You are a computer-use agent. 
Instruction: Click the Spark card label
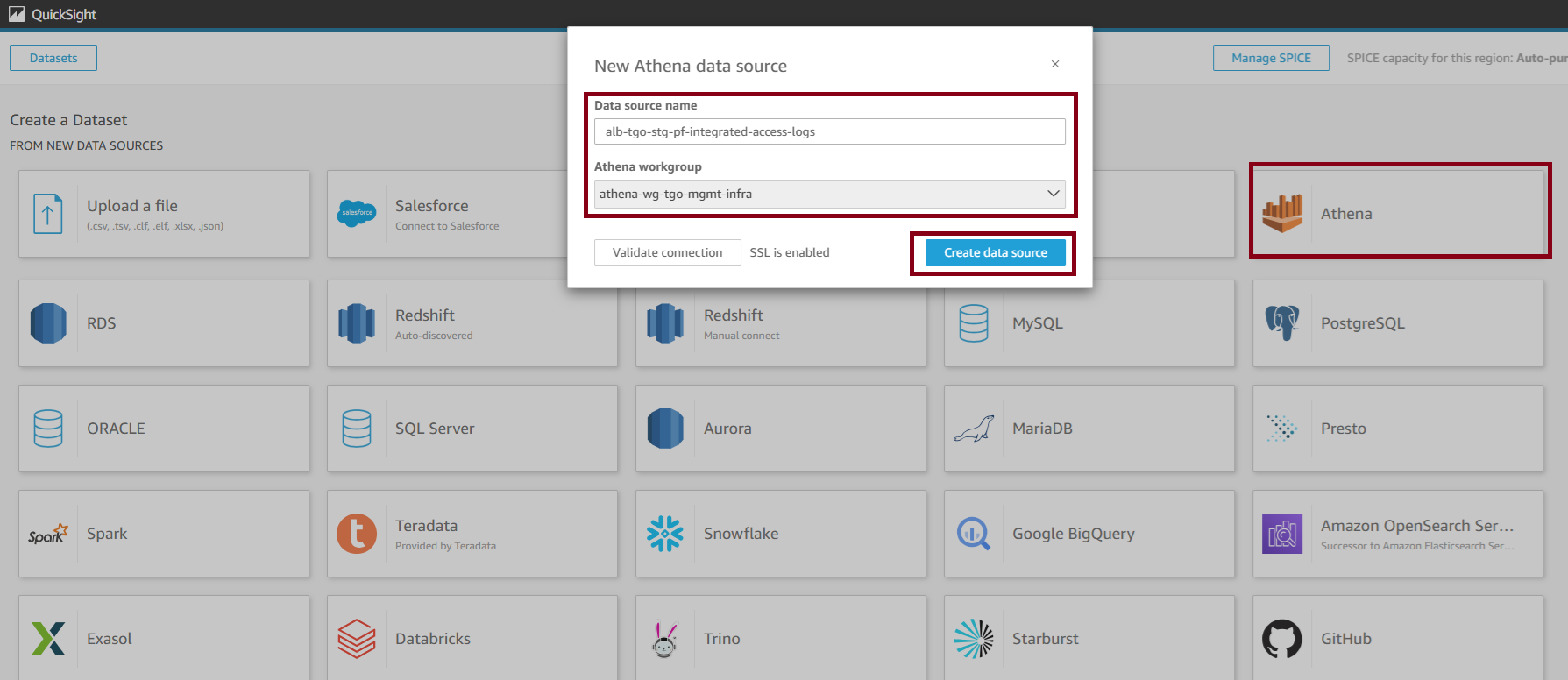[107, 534]
